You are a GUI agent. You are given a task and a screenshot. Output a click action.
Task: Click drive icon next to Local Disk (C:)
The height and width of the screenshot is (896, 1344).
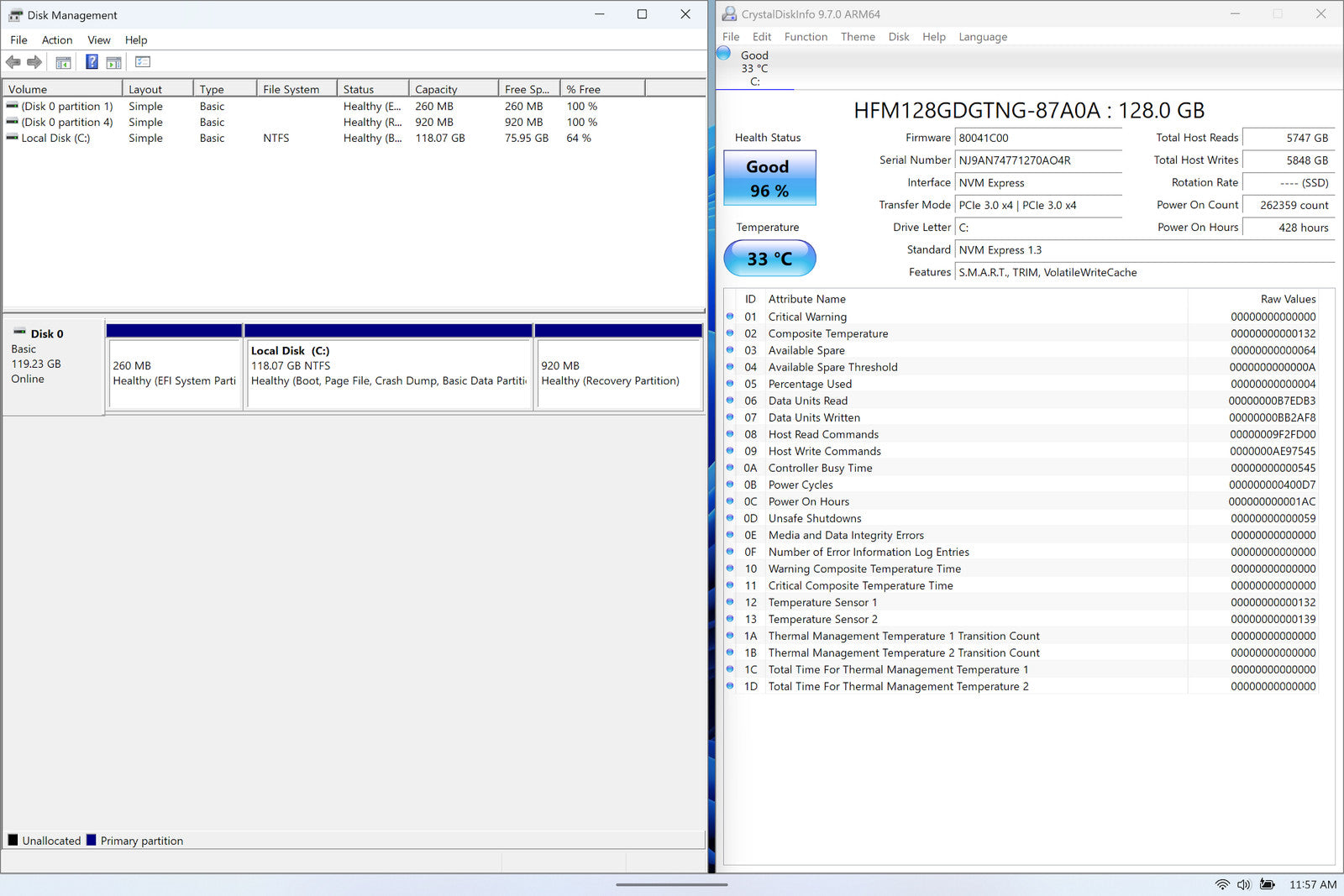[12, 138]
